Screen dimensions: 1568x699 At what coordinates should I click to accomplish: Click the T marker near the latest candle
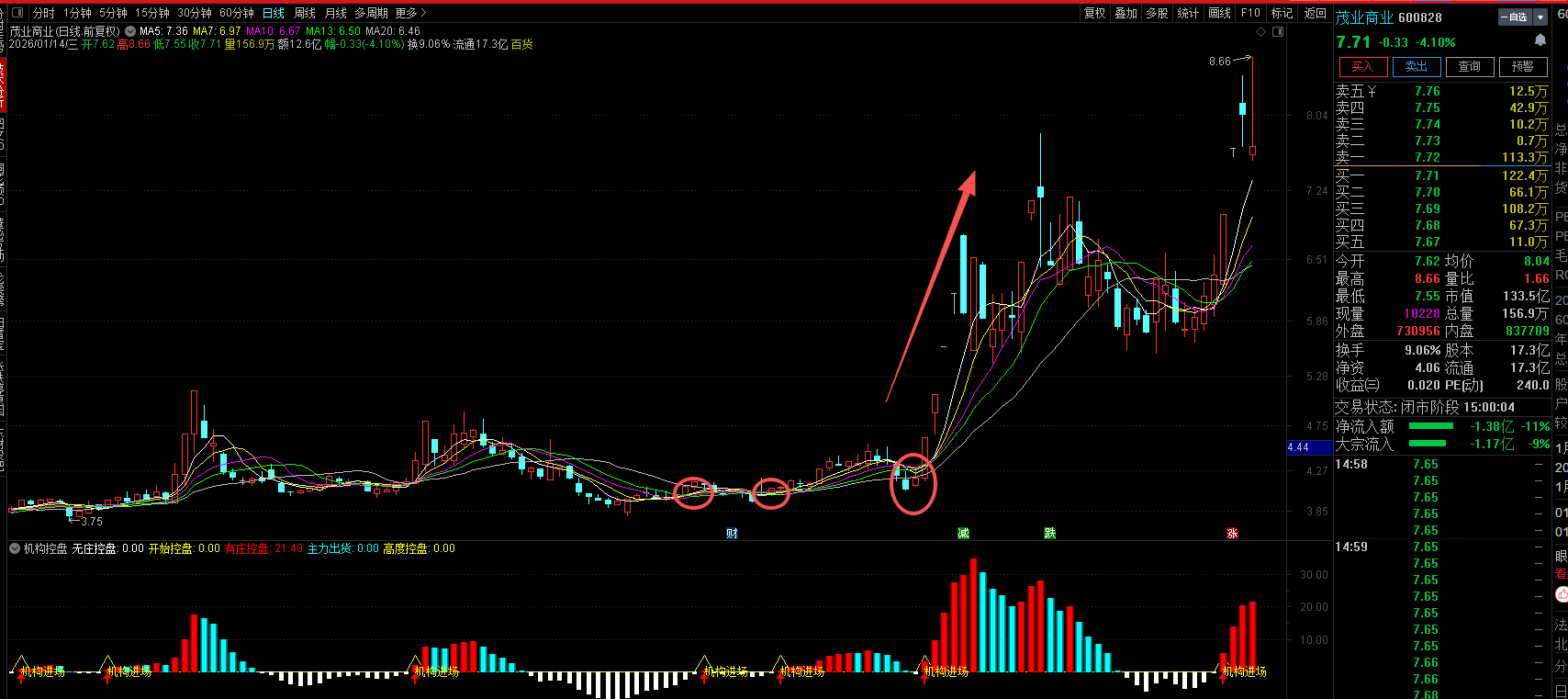1233,152
